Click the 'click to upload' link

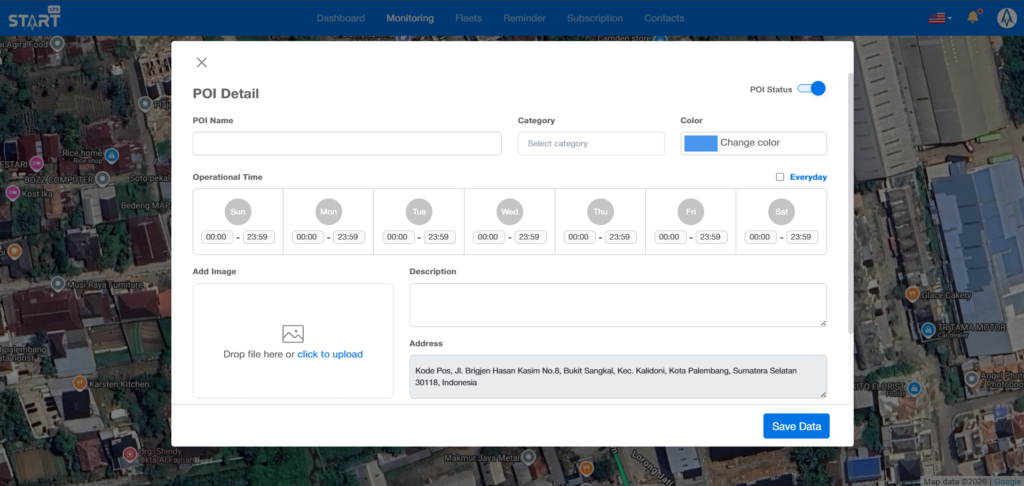point(329,354)
